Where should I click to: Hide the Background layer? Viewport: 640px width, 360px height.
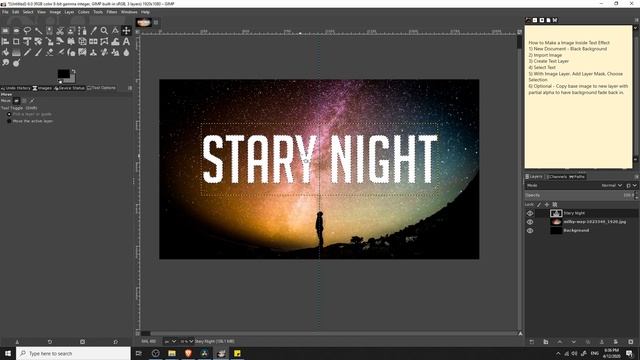coord(530,231)
